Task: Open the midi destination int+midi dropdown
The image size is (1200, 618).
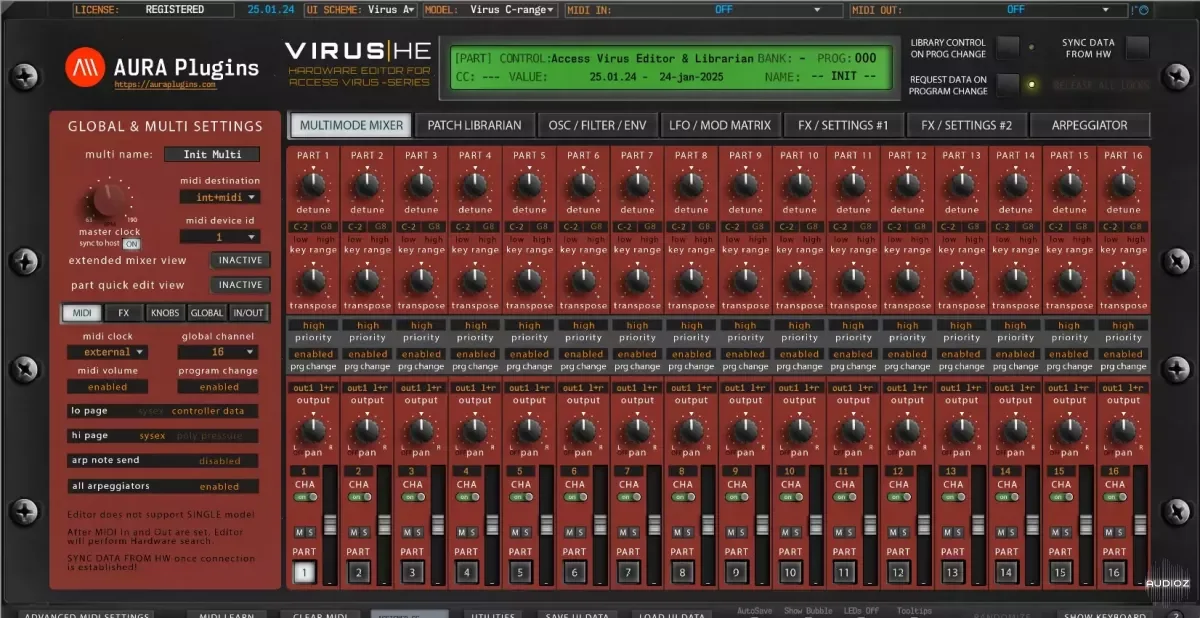Action: [x=220, y=197]
